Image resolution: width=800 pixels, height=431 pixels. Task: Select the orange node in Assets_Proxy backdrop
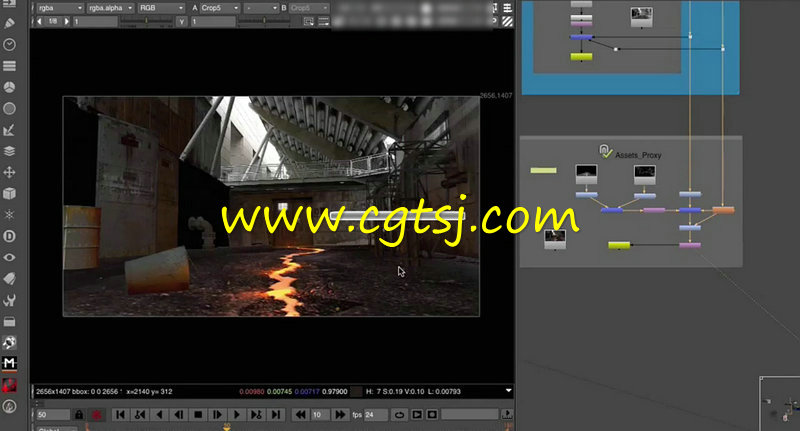click(x=723, y=210)
